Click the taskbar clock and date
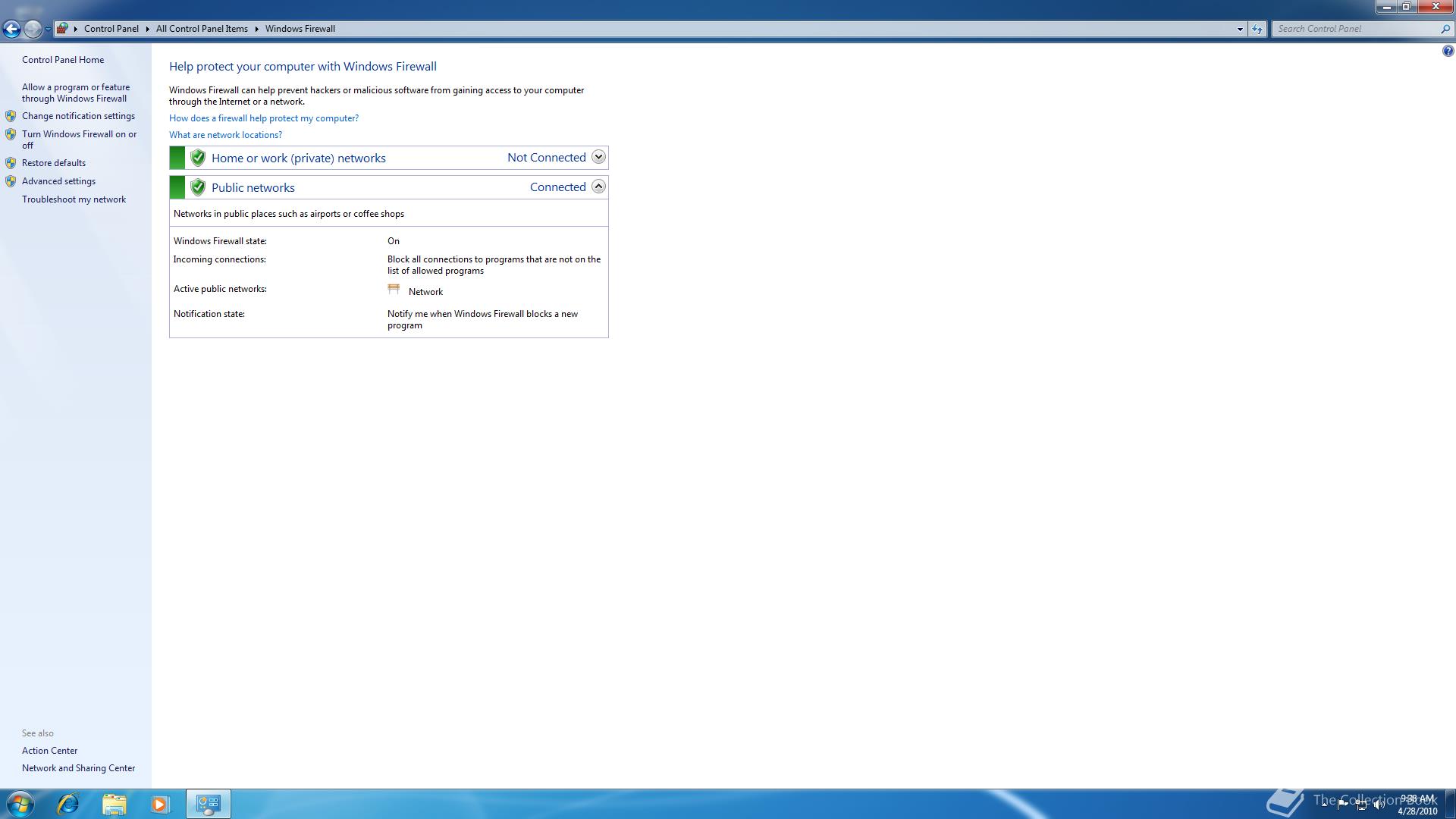 [1417, 805]
